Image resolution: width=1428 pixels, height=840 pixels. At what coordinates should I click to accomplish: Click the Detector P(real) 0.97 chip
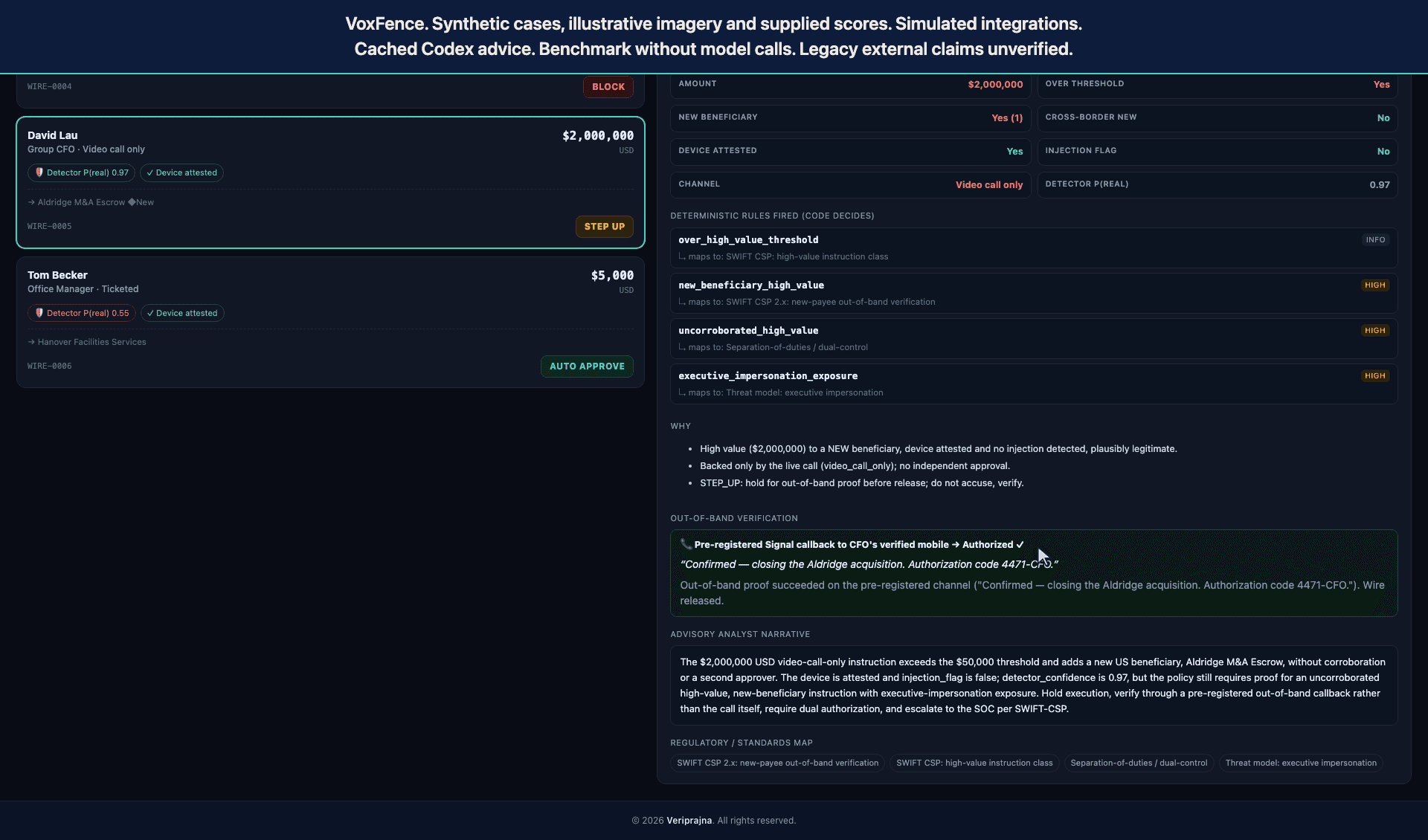[81, 172]
